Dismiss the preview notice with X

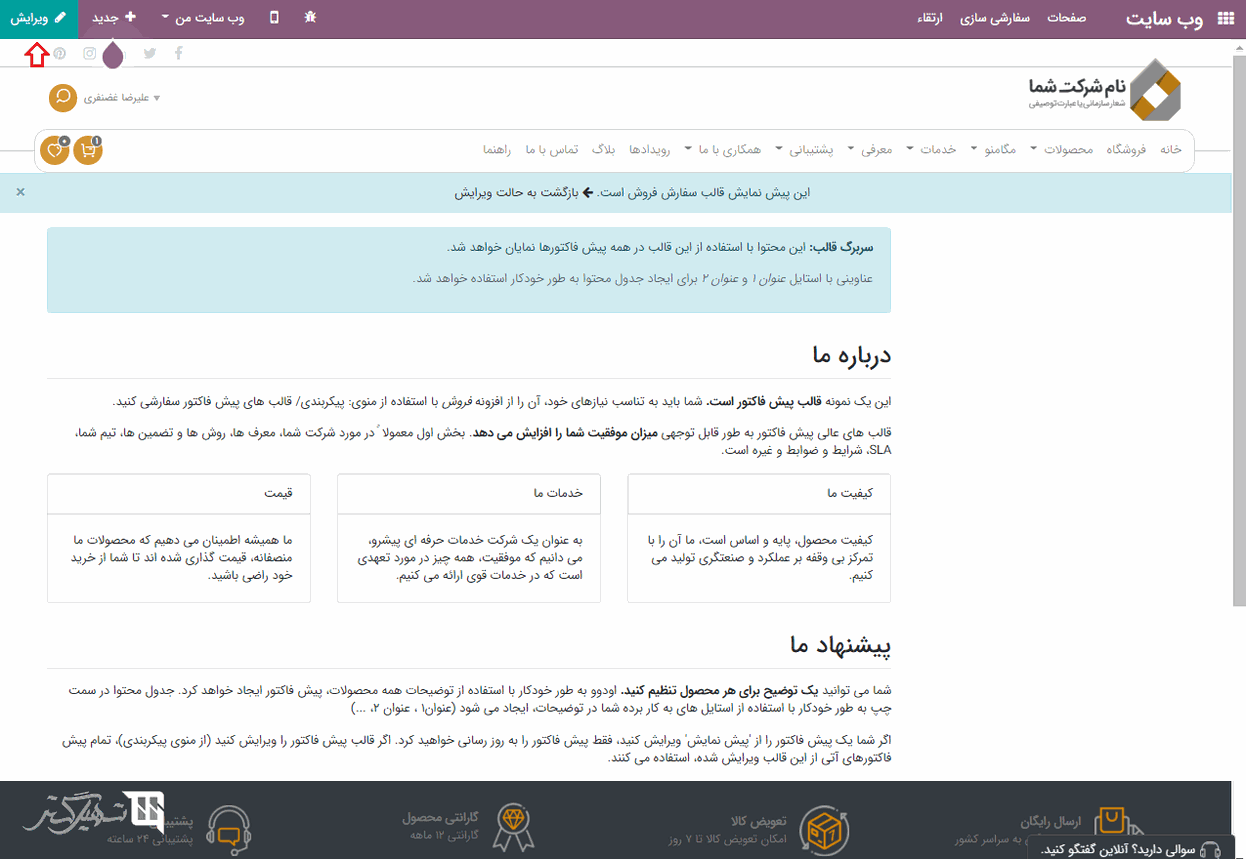20,192
